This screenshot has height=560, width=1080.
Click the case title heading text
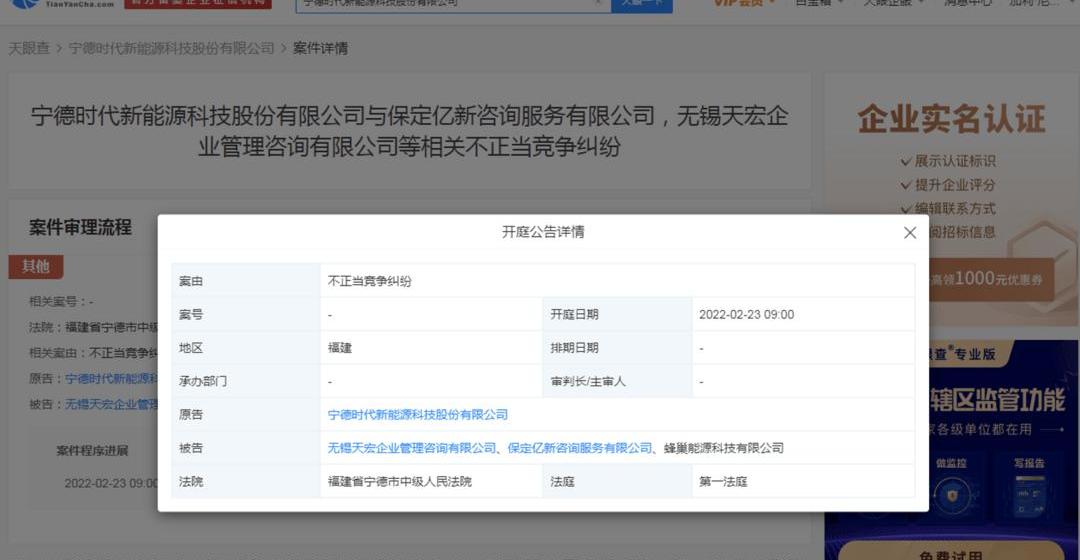tap(409, 131)
